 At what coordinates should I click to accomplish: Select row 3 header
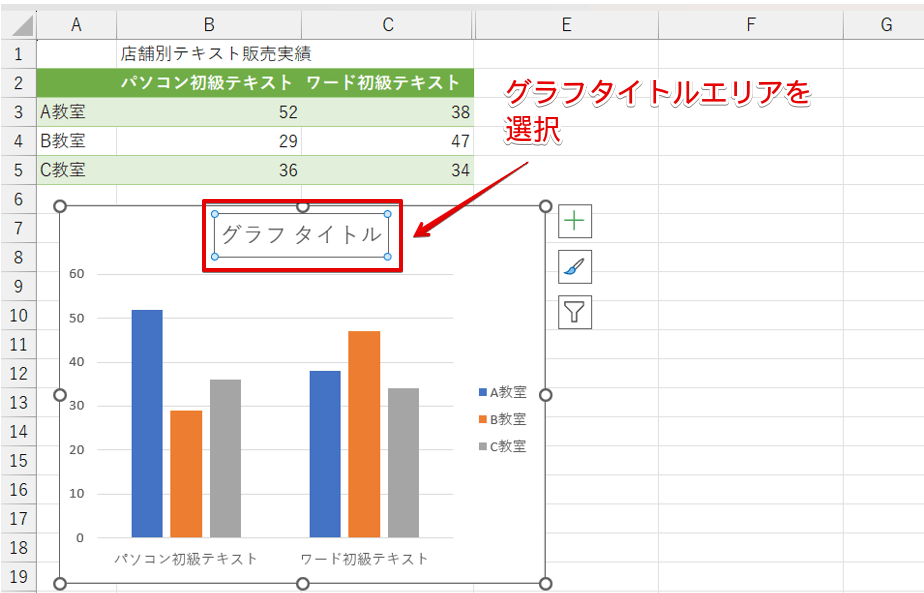18,112
